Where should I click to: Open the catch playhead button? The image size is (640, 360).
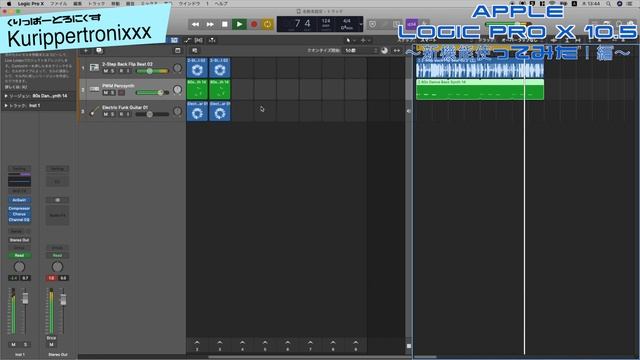(212, 40)
